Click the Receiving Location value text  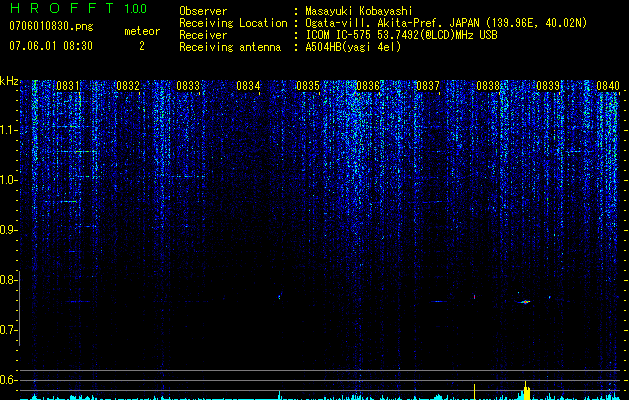tap(446, 23)
